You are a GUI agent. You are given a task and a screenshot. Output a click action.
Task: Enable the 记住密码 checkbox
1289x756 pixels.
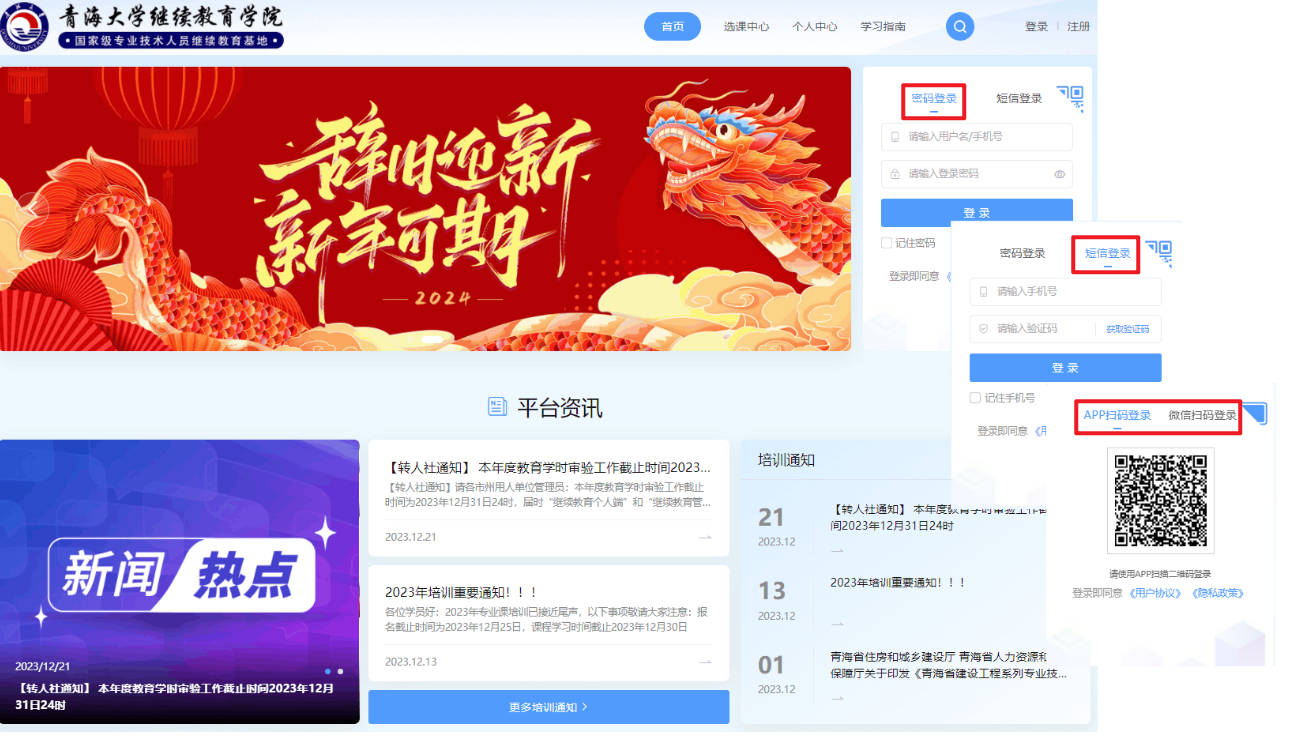(887, 243)
